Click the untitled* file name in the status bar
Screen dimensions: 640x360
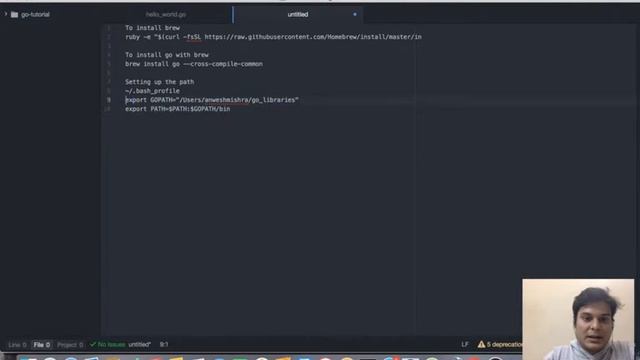pos(140,345)
